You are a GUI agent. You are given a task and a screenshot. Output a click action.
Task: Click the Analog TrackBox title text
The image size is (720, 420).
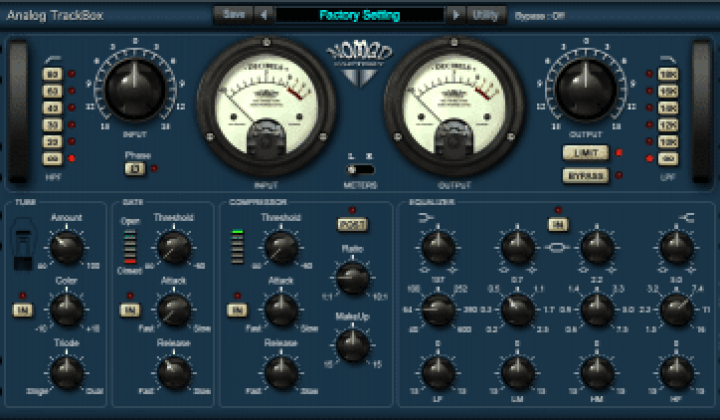(x=55, y=15)
